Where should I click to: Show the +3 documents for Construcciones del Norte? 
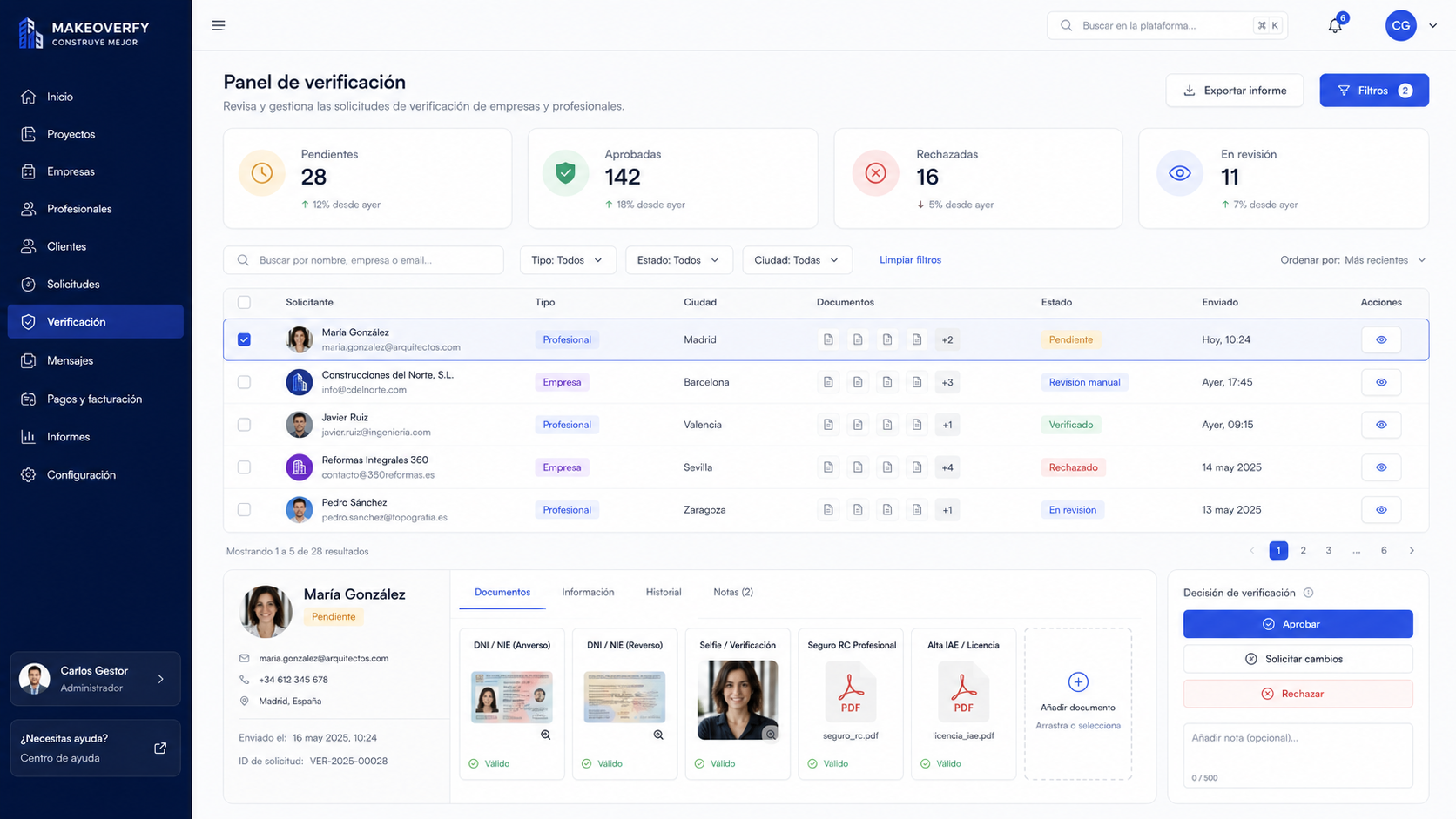[x=947, y=382]
